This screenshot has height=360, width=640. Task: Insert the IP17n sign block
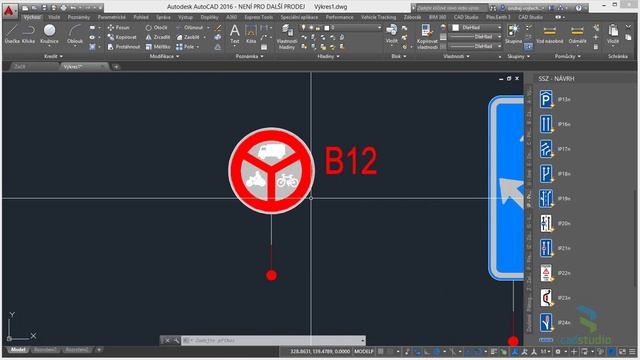tap(546, 149)
